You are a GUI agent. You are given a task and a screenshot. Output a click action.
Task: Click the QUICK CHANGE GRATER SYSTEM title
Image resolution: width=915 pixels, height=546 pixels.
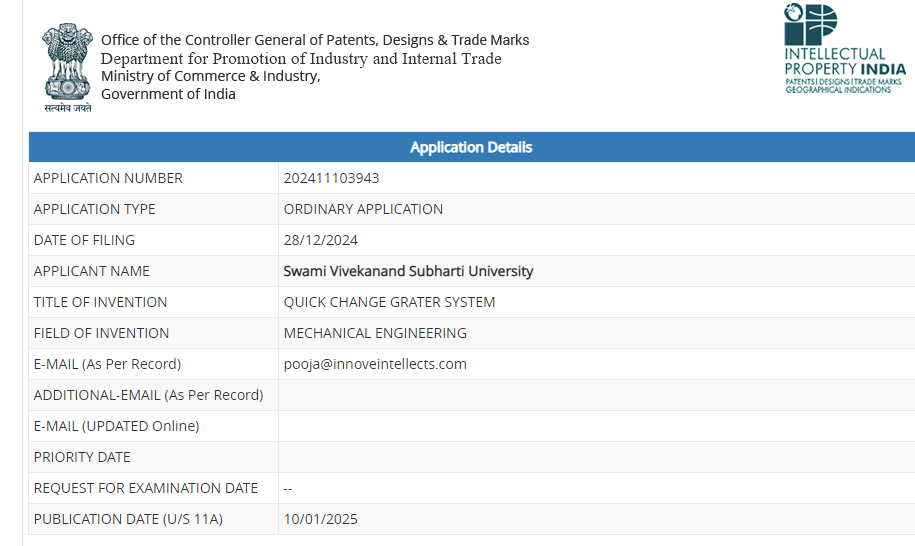pos(389,302)
